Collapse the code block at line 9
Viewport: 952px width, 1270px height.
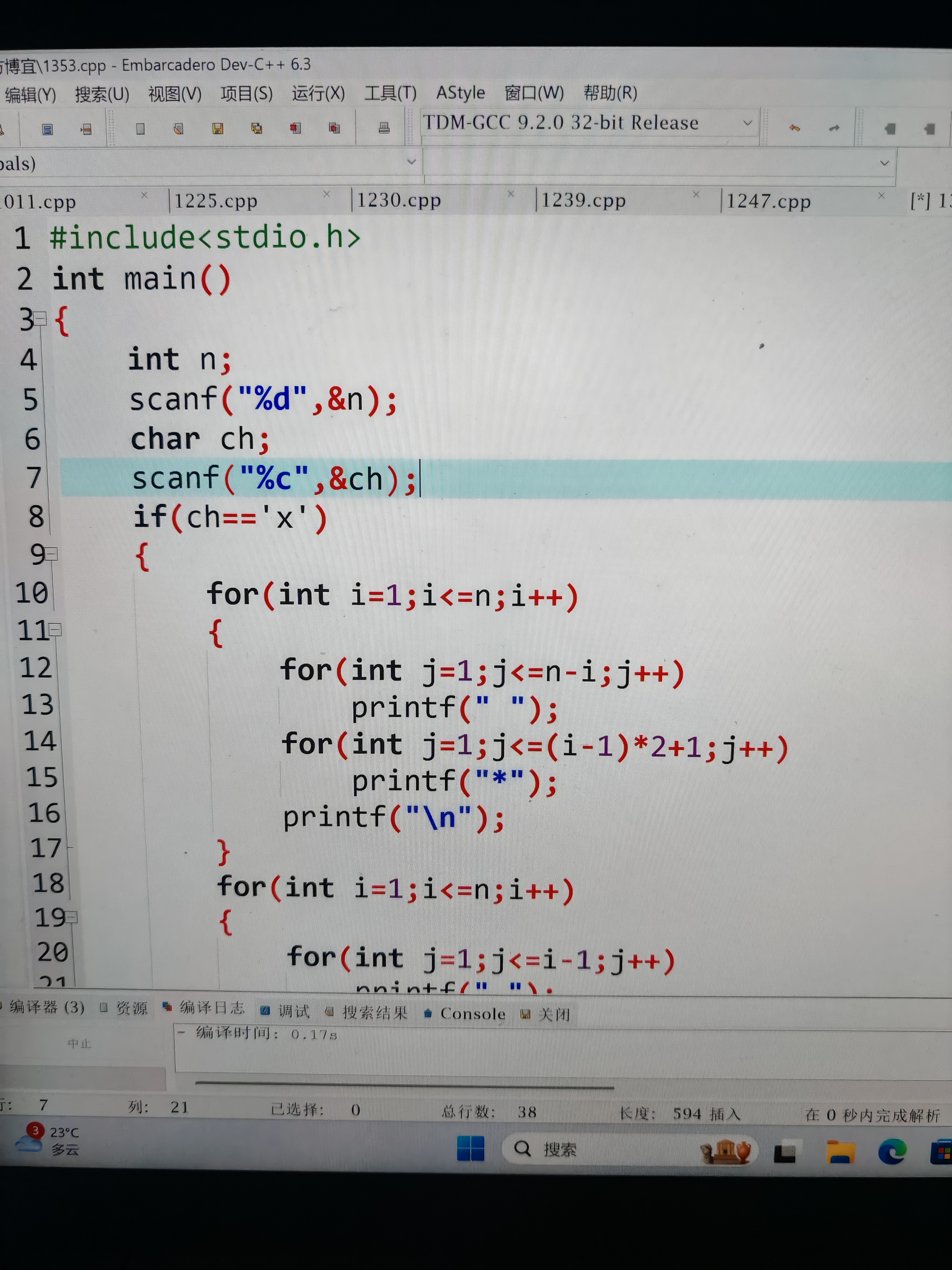[52, 553]
